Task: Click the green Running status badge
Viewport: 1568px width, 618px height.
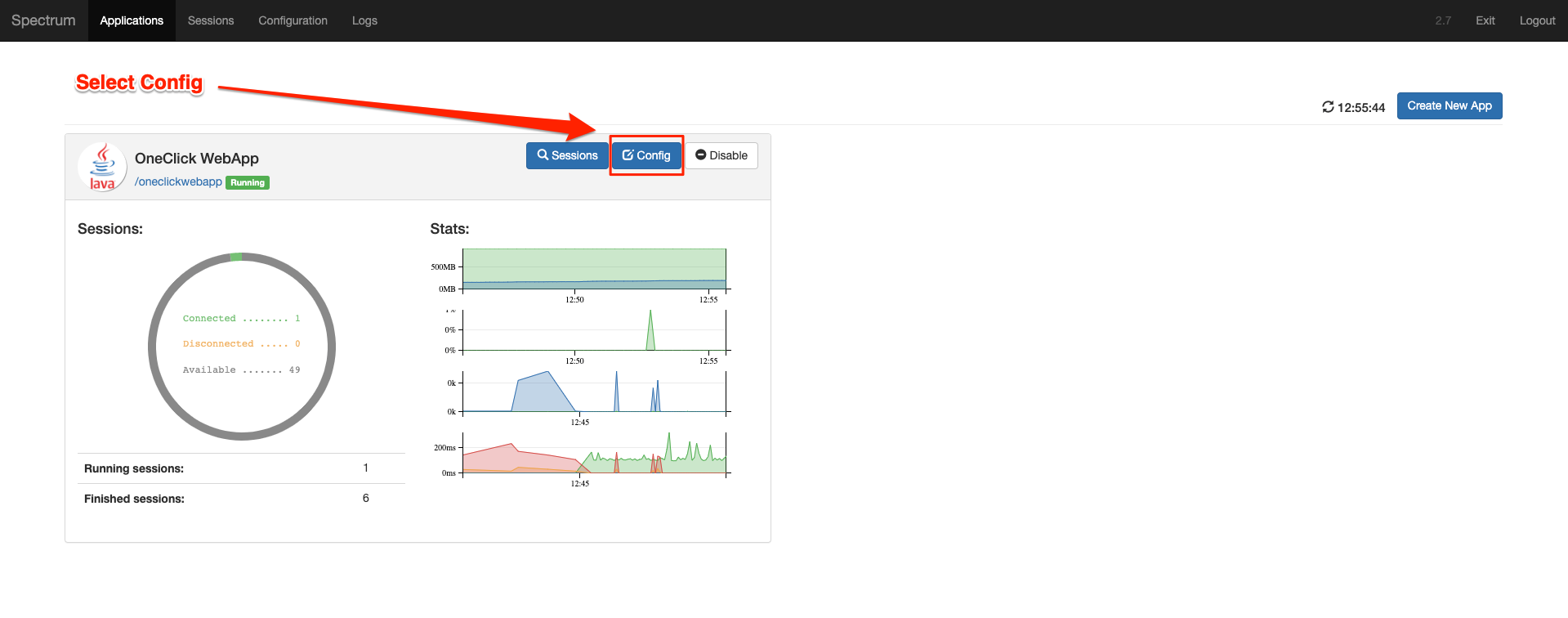Action: [x=248, y=182]
